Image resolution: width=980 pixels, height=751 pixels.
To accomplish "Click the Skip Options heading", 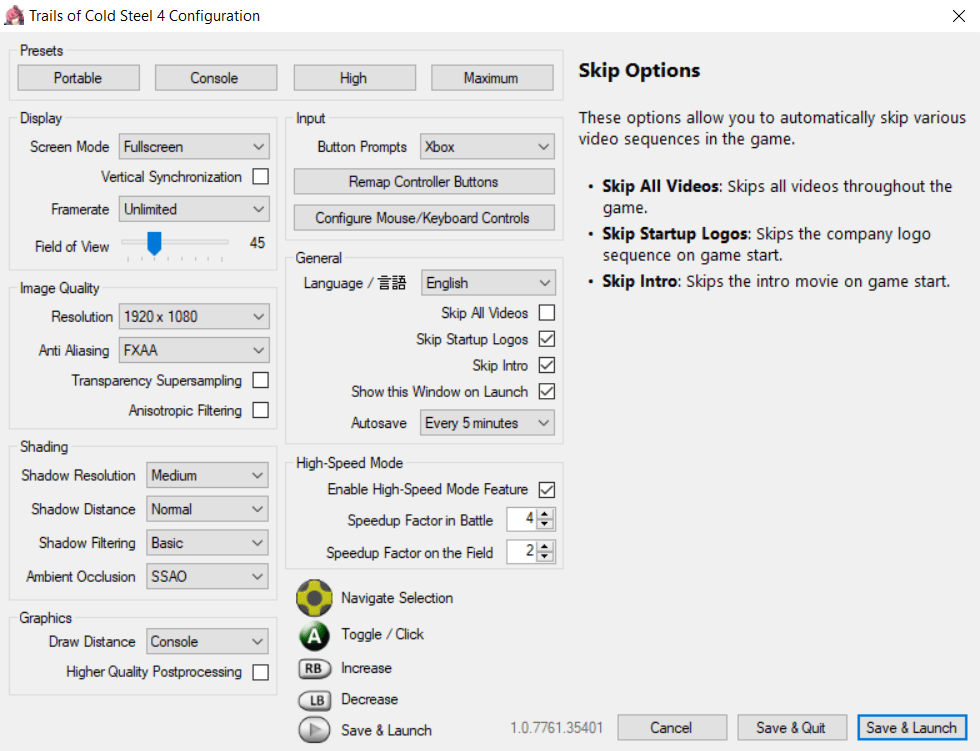I will (639, 71).
